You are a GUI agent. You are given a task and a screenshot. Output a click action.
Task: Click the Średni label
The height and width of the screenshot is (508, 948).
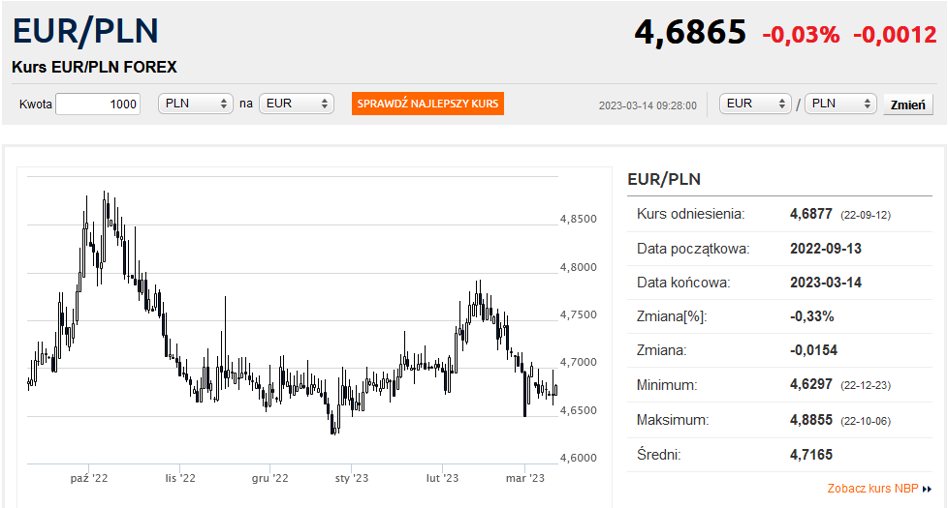coord(658,454)
